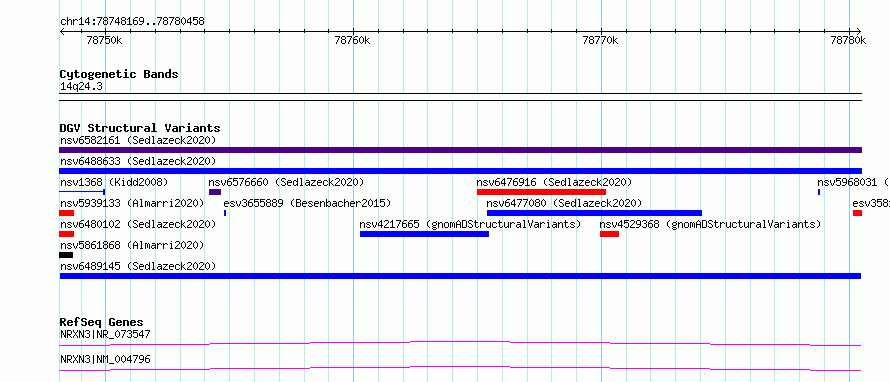Click the 78780k ruler position
The width and height of the screenshot is (890, 382).
pos(848,40)
